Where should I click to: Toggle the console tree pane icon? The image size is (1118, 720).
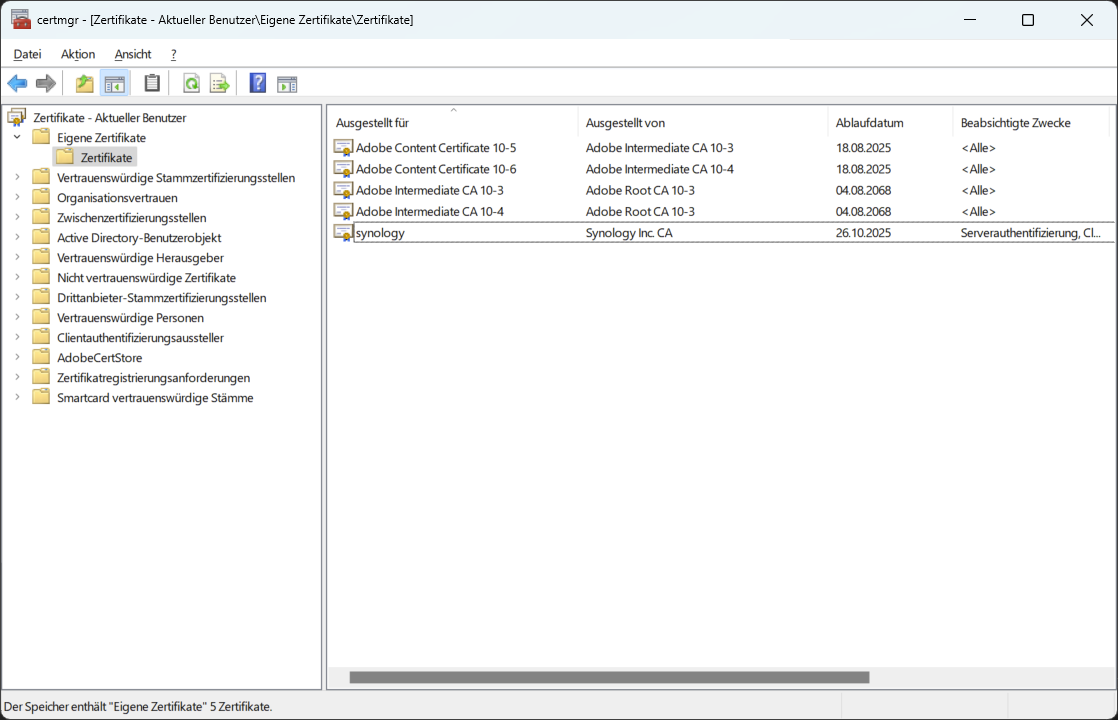coord(115,83)
